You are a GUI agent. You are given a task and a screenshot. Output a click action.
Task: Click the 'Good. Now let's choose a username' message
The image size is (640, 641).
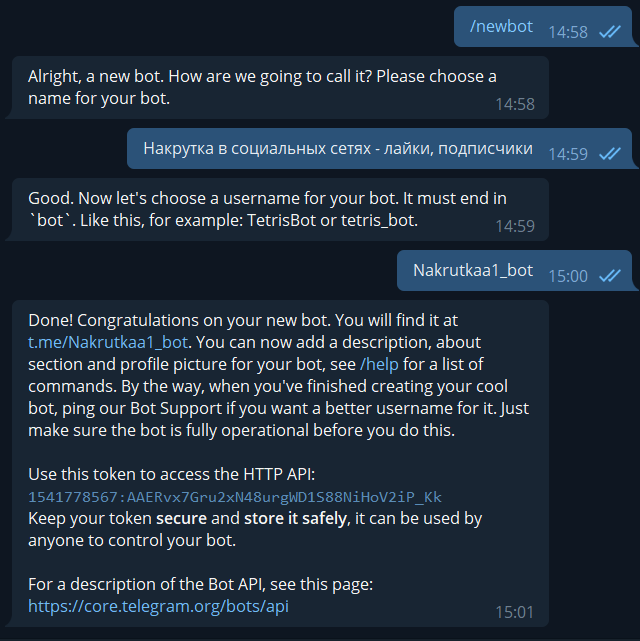tap(280, 209)
